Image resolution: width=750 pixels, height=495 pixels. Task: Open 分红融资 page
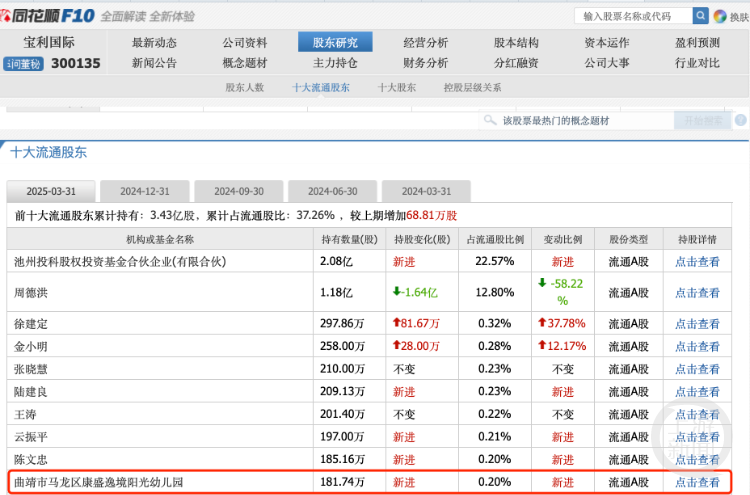click(516, 62)
